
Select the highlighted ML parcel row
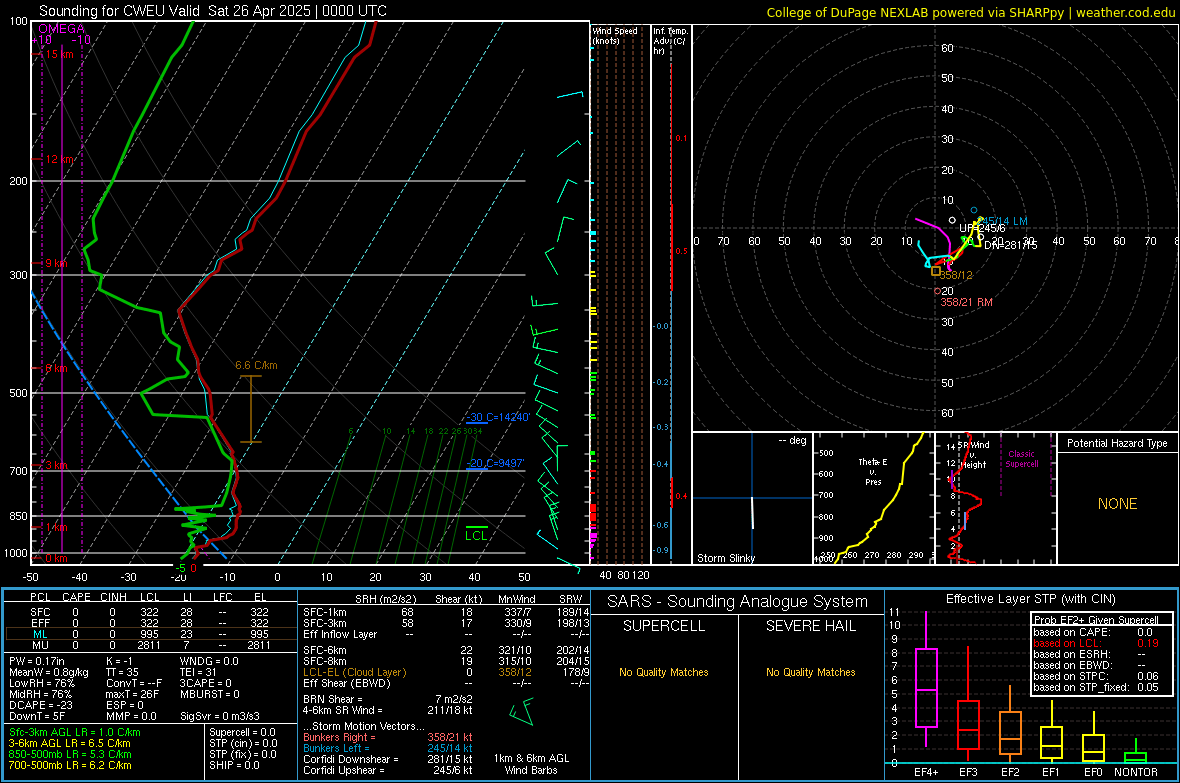coord(149,634)
